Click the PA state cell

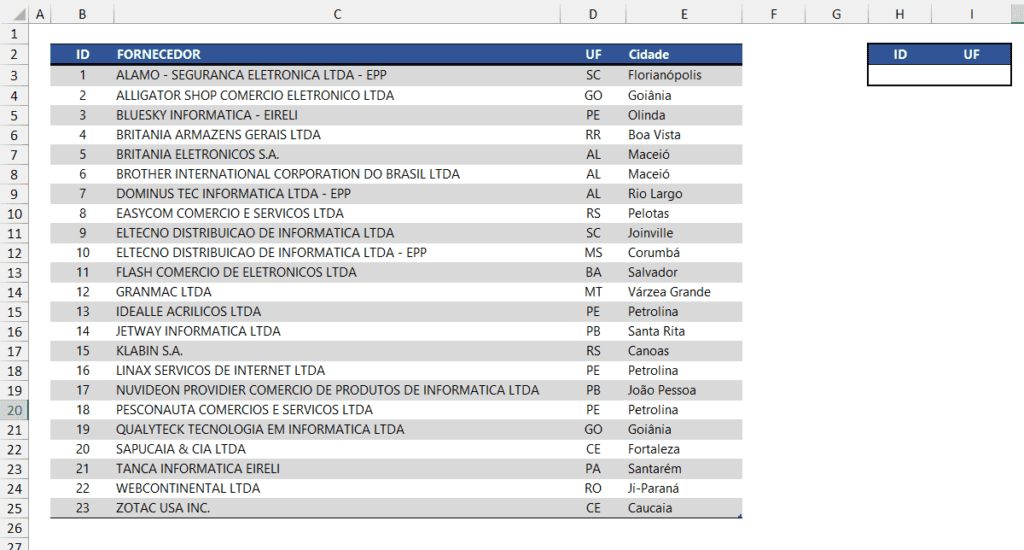593,468
